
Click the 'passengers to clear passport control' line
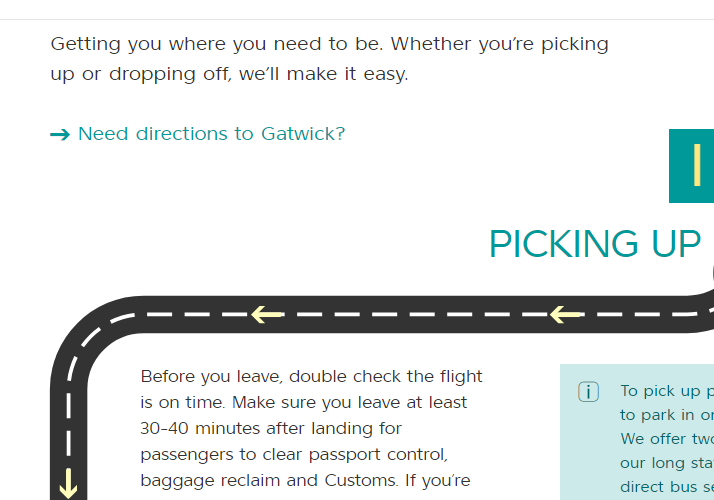tap(295, 454)
